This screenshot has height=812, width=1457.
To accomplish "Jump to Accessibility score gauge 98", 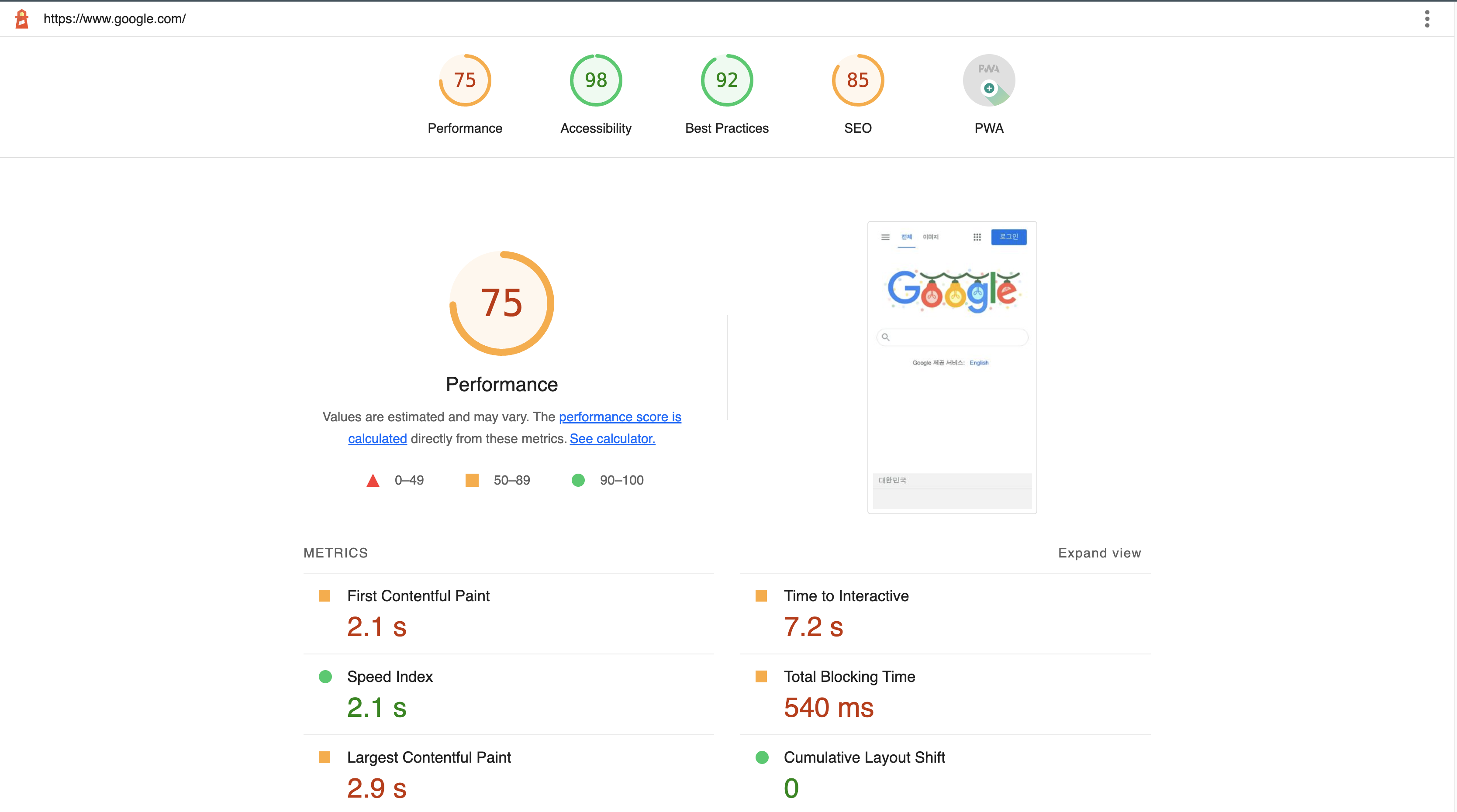I will pyautogui.click(x=596, y=80).
